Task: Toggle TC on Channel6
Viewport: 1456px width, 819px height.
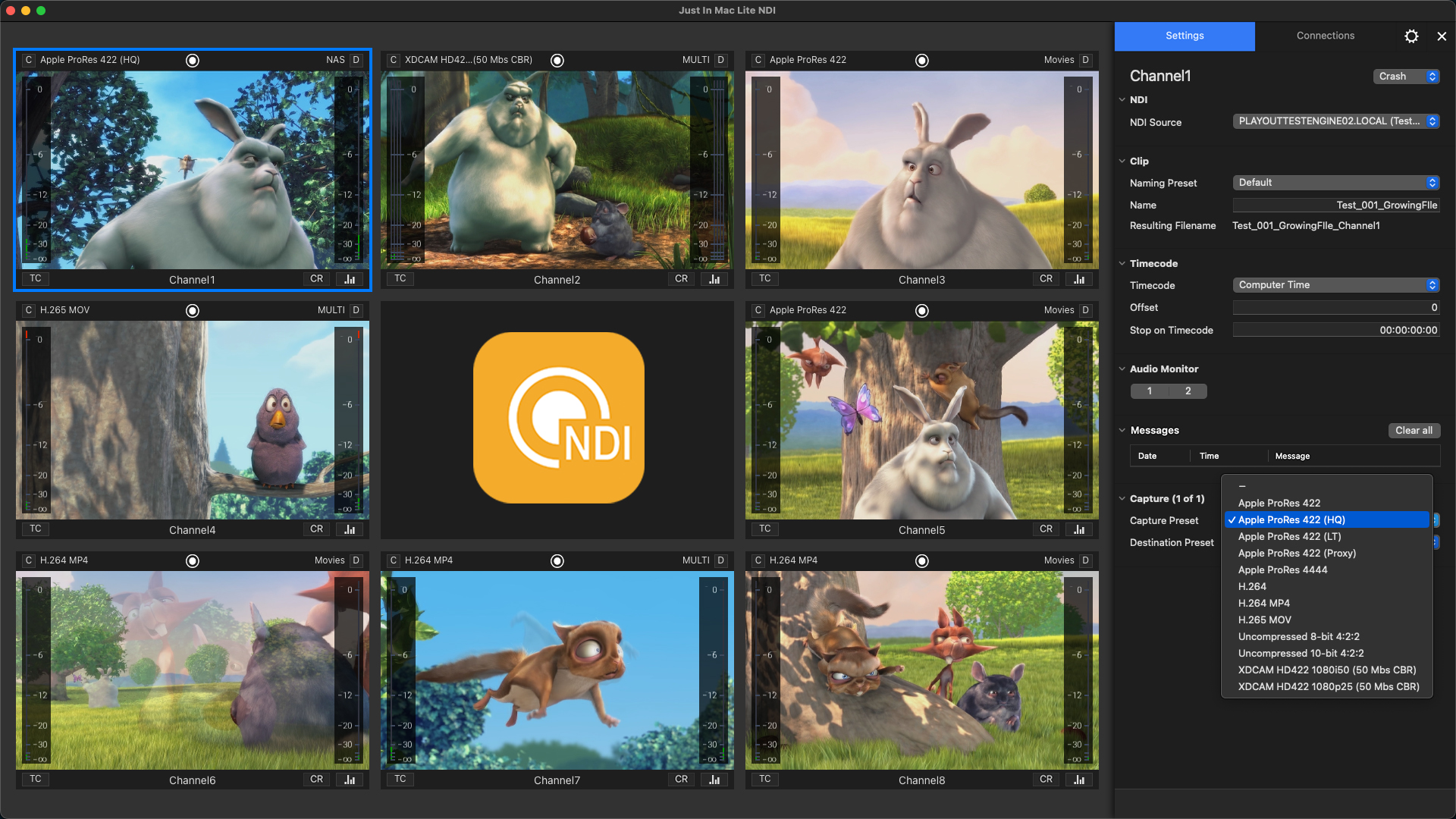Action: tap(36, 780)
